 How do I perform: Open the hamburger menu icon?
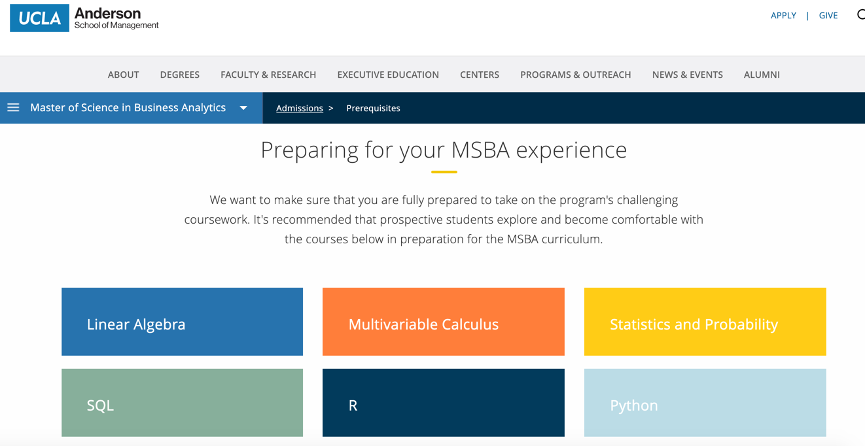14,108
